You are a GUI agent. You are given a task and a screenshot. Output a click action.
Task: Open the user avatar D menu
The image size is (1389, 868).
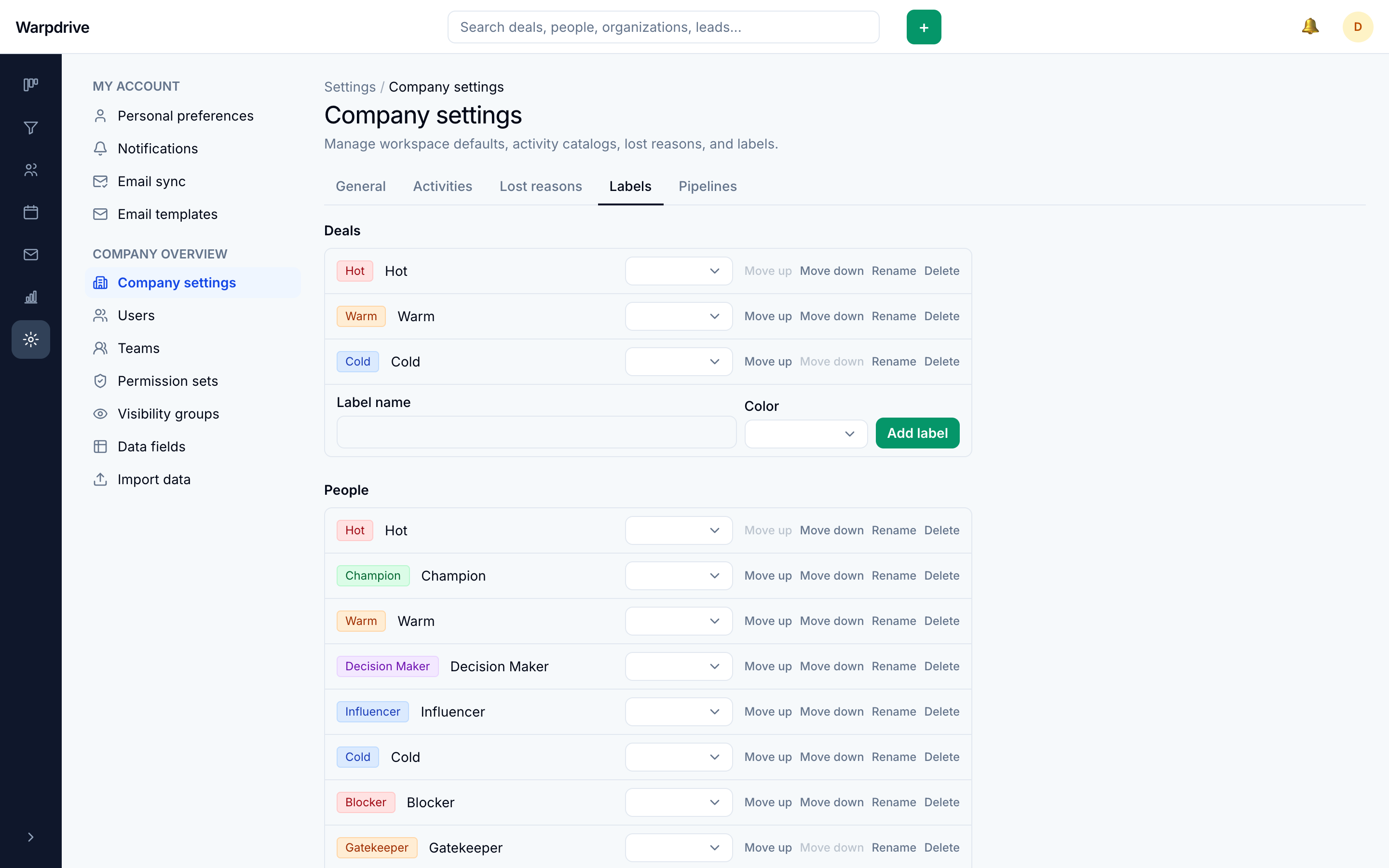(x=1358, y=27)
